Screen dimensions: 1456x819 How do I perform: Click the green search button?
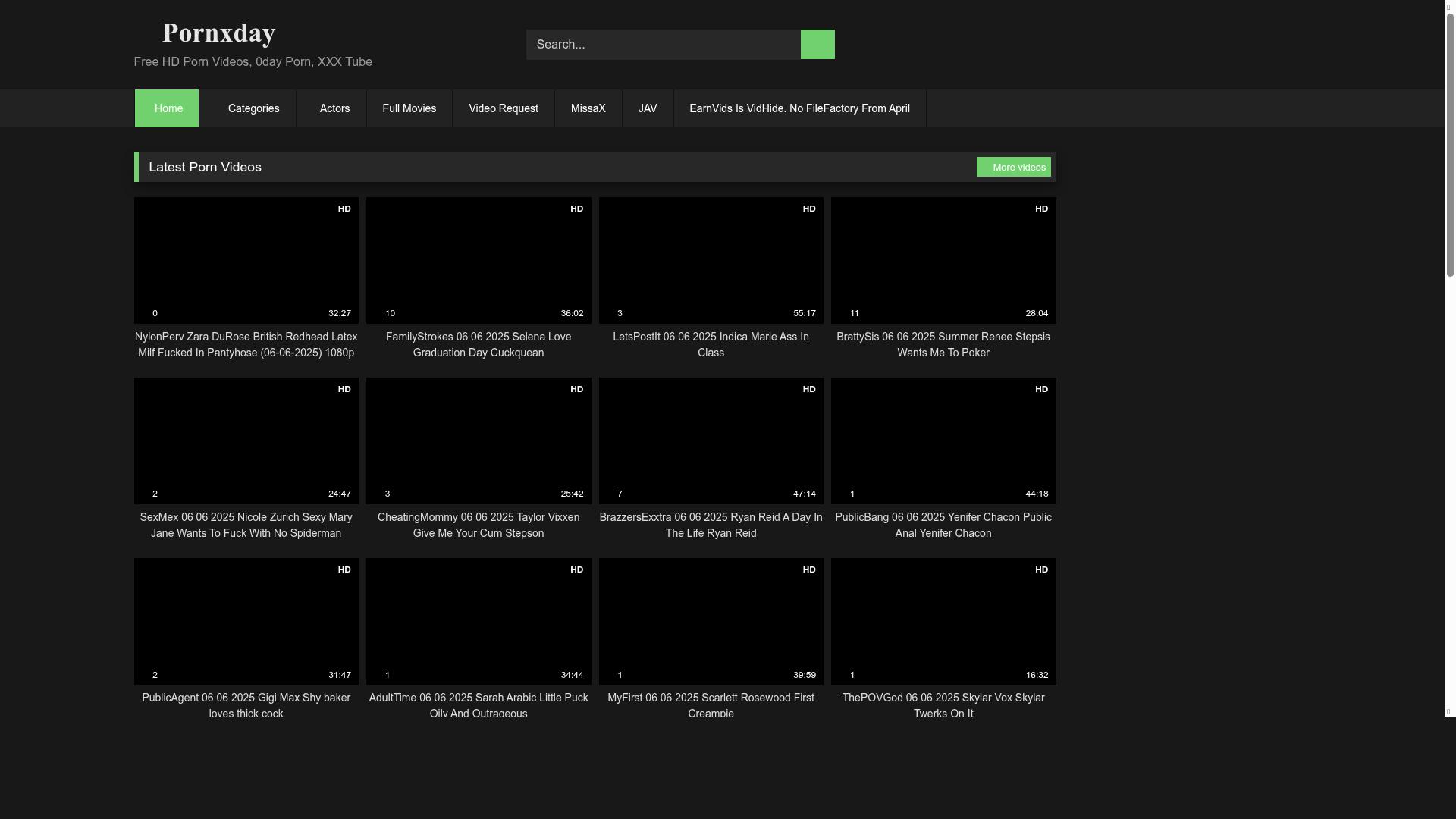coord(817,45)
